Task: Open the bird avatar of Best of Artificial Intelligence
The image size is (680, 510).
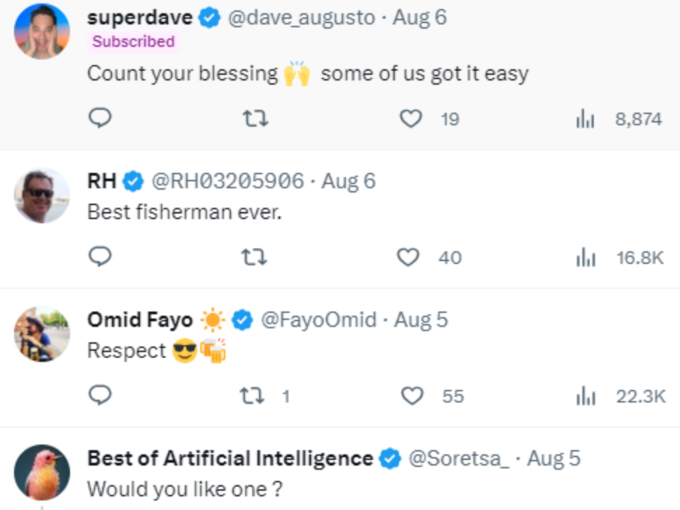Action: [x=42, y=472]
